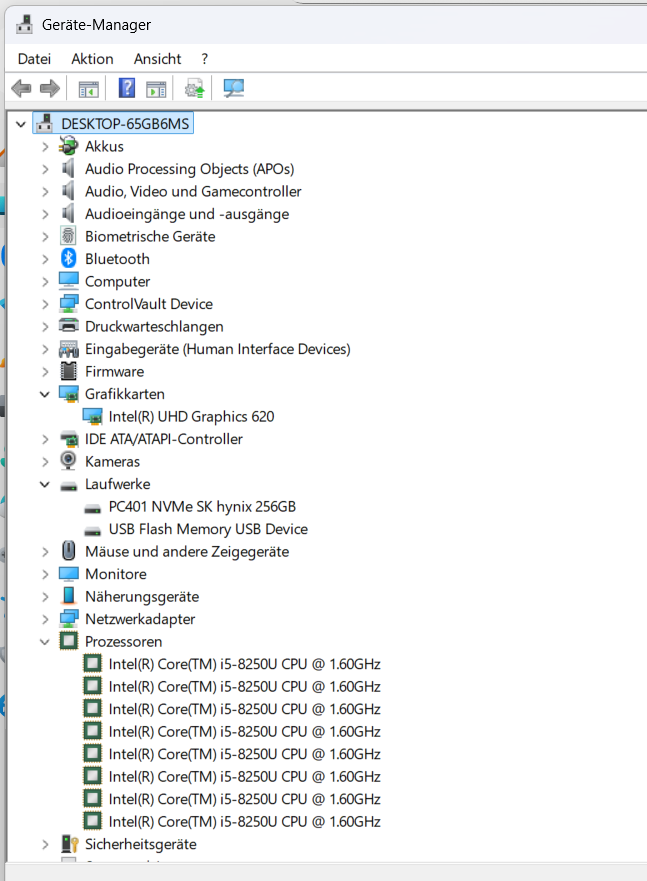Image resolution: width=647 pixels, height=881 pixels.
Task: Scan for hardware changes toolbar icon
Action: pyautogui.click(x=234, y=88)
